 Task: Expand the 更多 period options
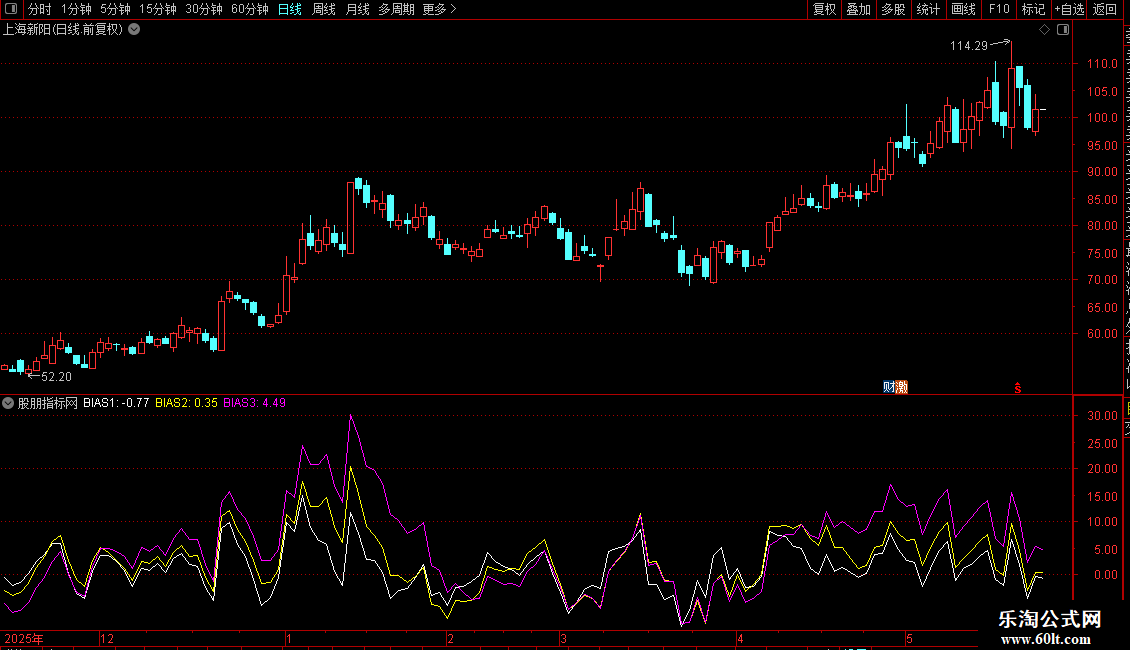tap(440, 9)
